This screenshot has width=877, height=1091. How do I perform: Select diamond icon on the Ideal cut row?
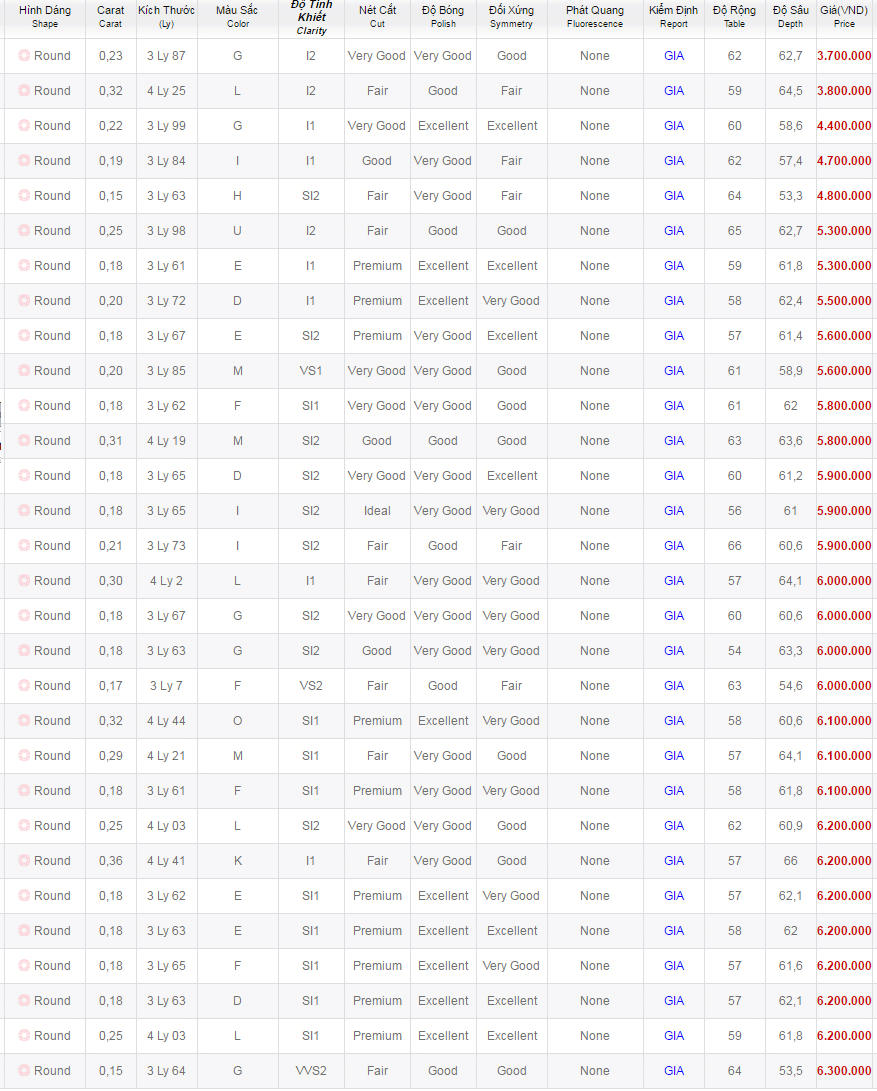[x=24, y=511]
